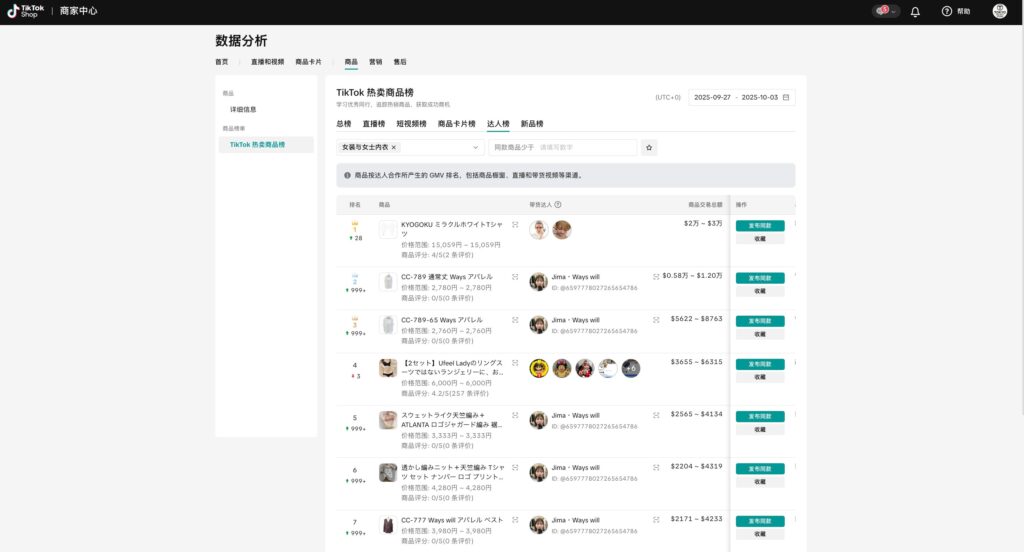Click the help question mark icon

tap(946, 11)
